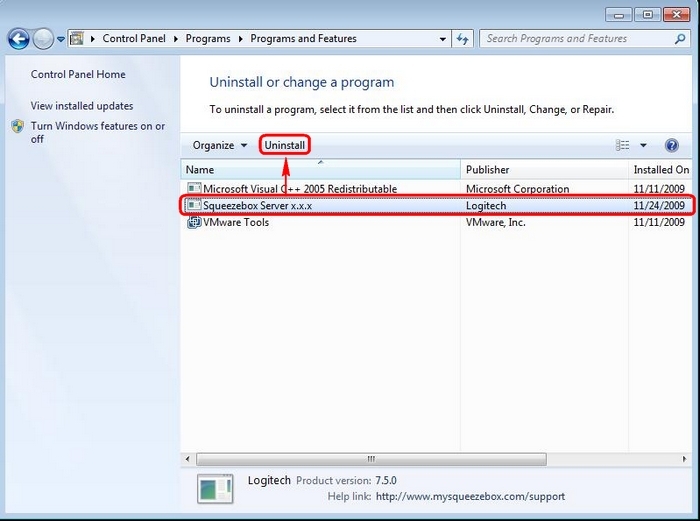
Task: Click the horizontal scrollbar thumb
Action: 371,459
